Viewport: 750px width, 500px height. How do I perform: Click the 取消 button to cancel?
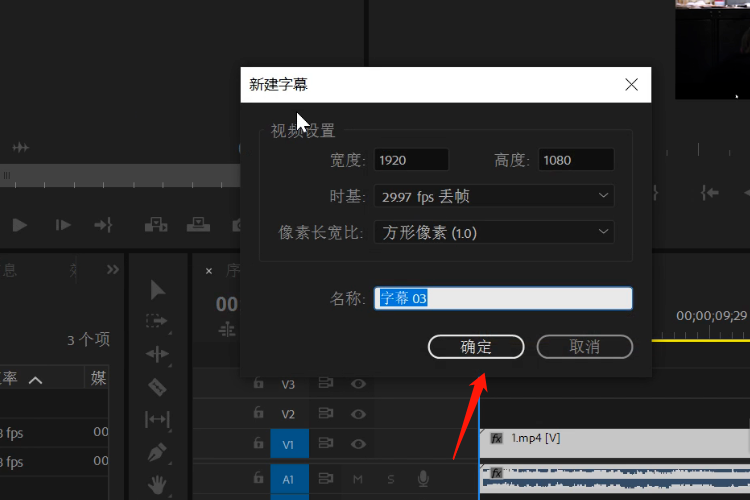coord(585,346)
